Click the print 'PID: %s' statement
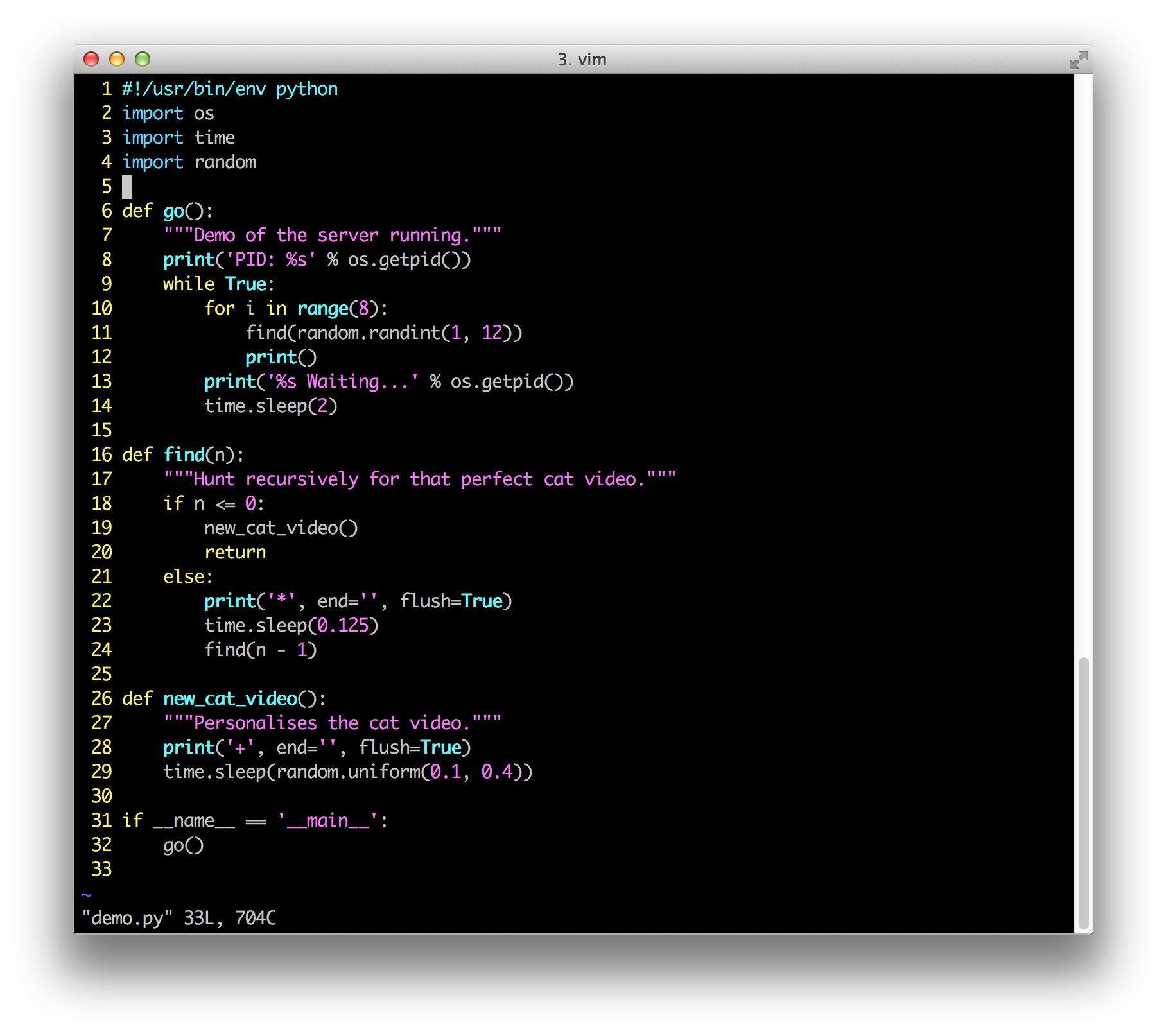The width and height of the screenshot is (1166, 1036). point(317,260)
